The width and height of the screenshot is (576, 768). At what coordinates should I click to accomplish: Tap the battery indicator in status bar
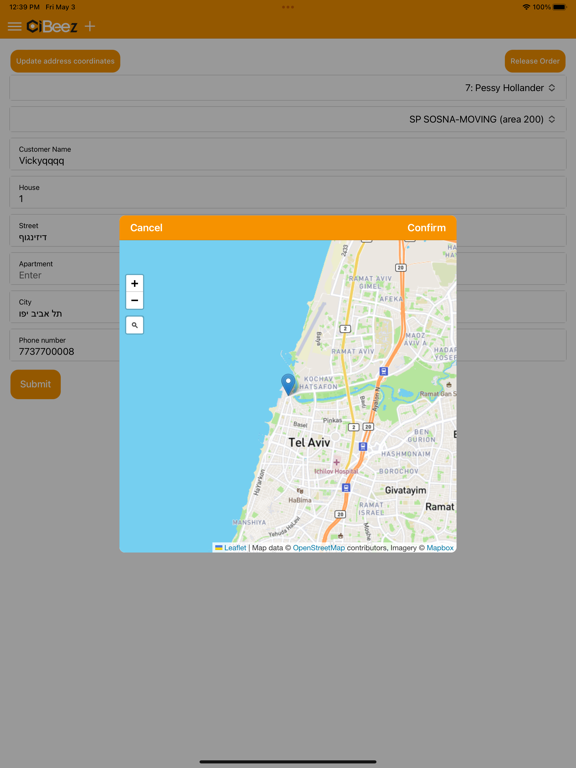[x=559, y=7]
